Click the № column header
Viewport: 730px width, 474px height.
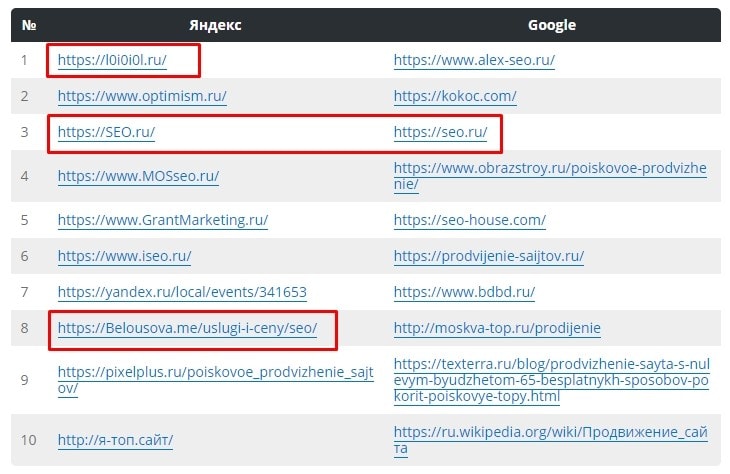coord(29,25)
